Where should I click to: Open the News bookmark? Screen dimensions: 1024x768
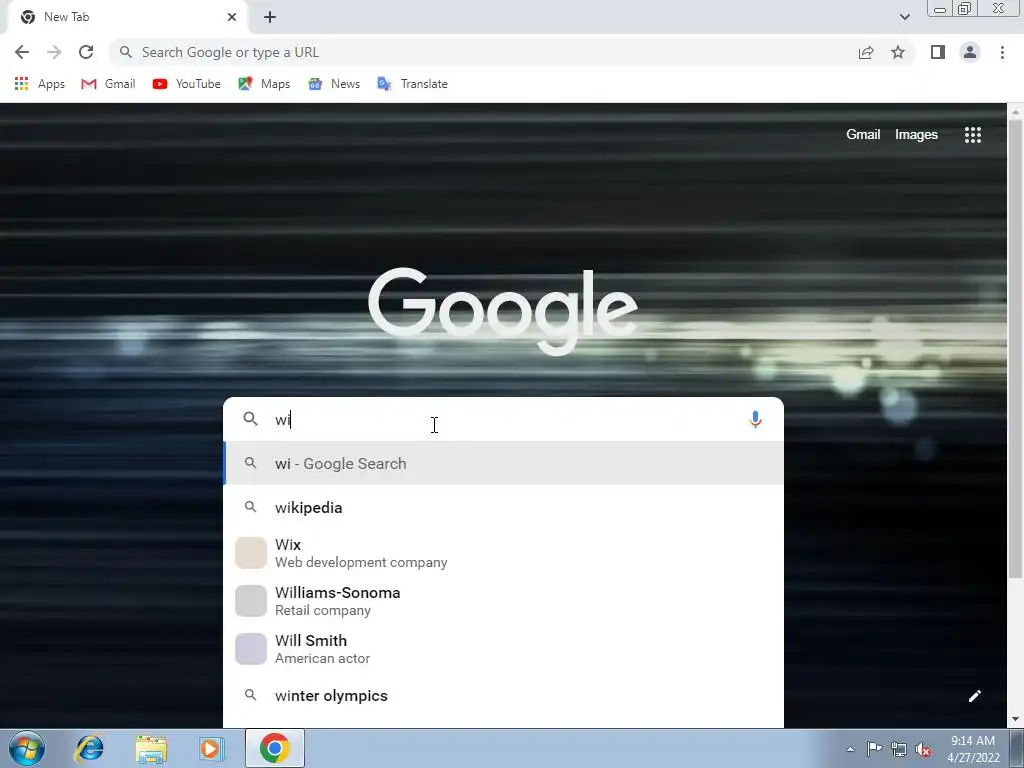click(334, 84)
